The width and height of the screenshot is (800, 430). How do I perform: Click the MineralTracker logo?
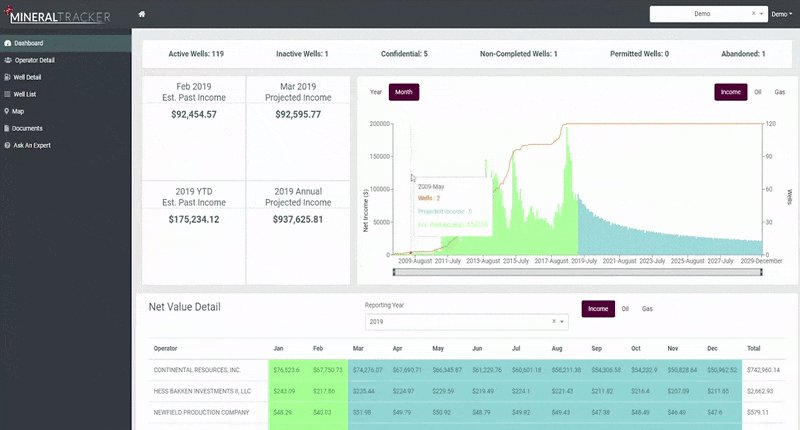tap(57, 15)
